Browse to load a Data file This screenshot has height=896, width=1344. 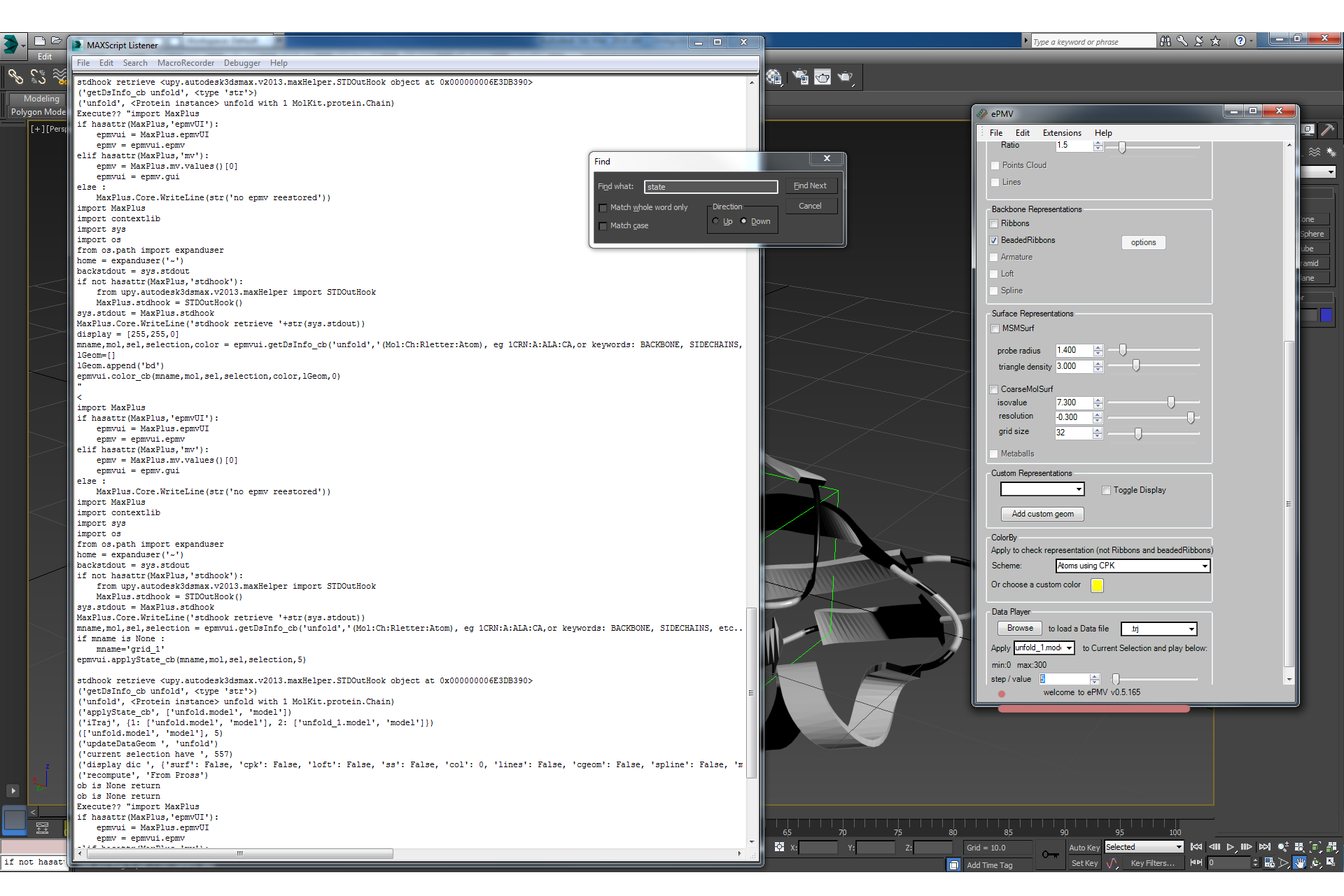tap(1020, 628)
